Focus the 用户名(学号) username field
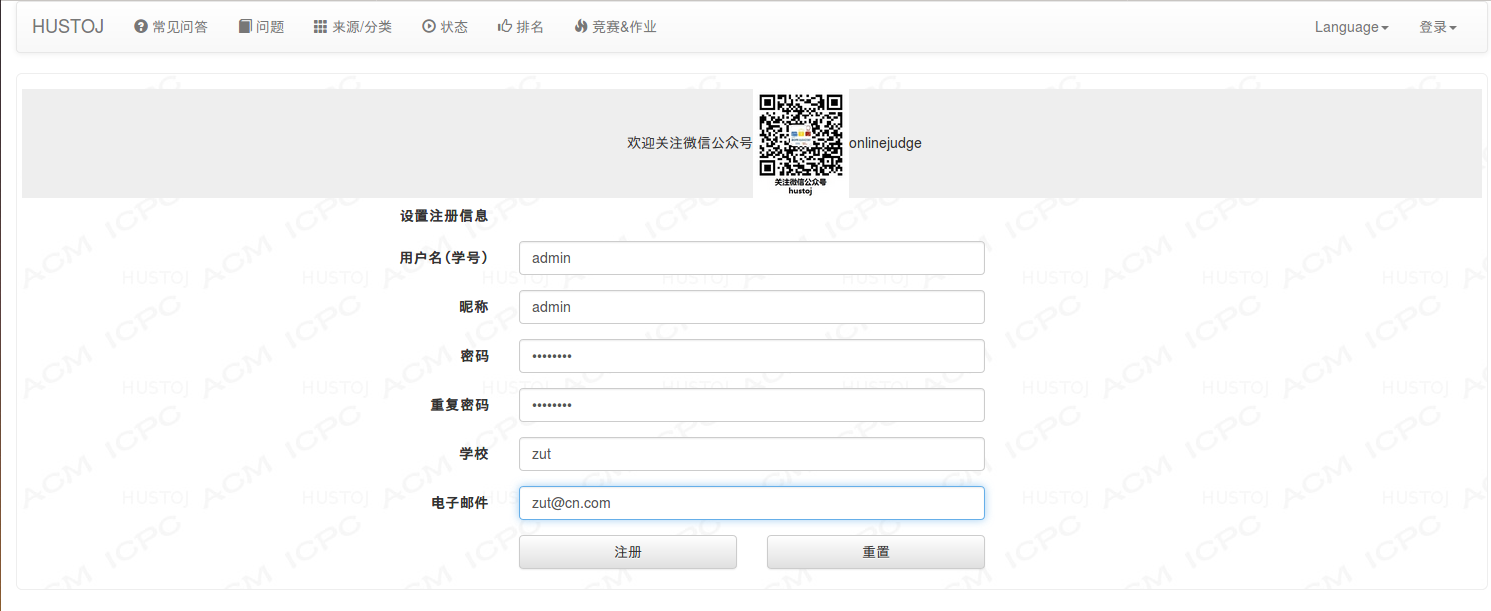Image resolution: width=1491 pixels, height=611 pixels. [752, 258]
